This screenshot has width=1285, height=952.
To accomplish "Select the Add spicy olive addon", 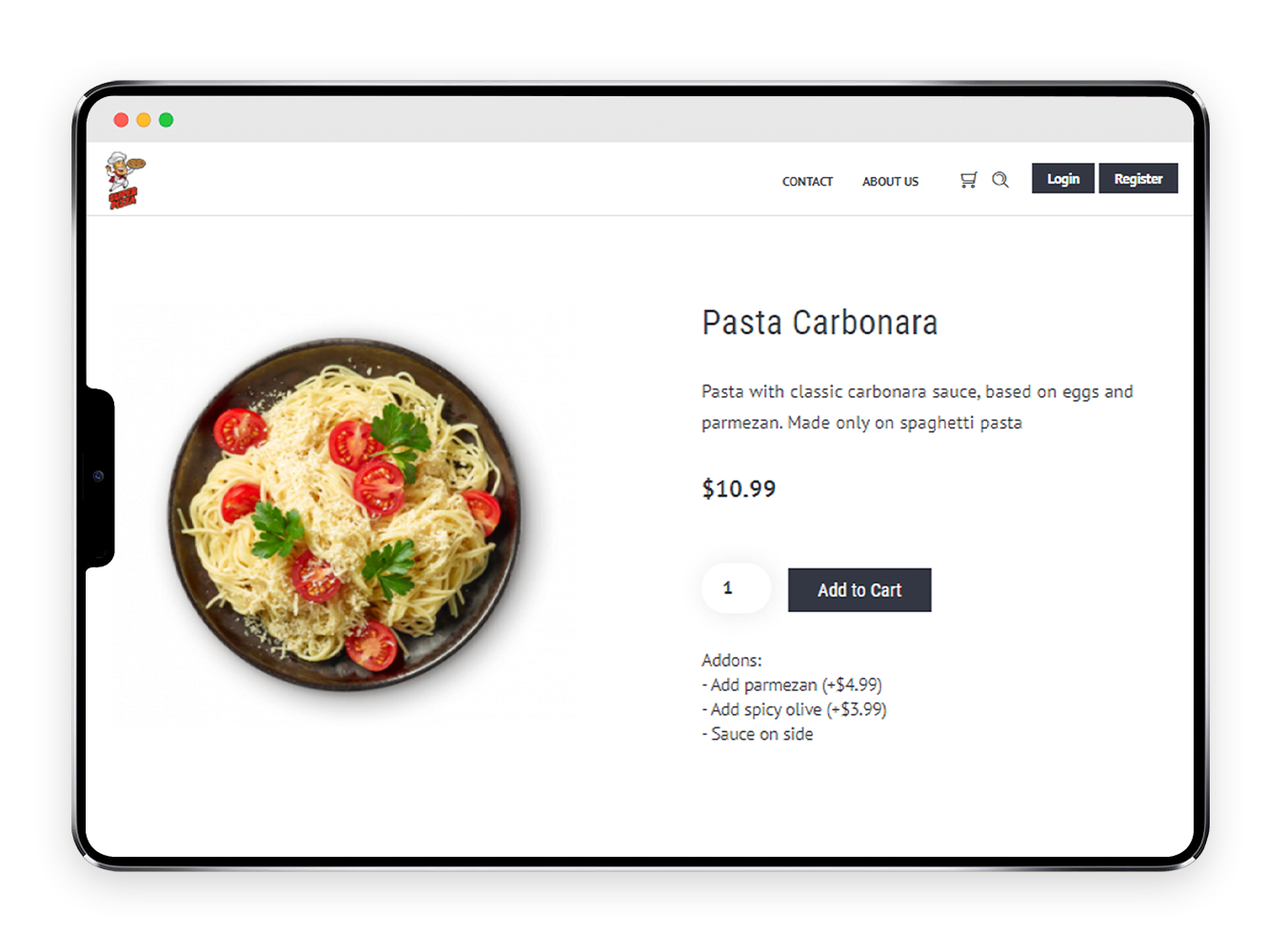I will [x=794, y=709].
